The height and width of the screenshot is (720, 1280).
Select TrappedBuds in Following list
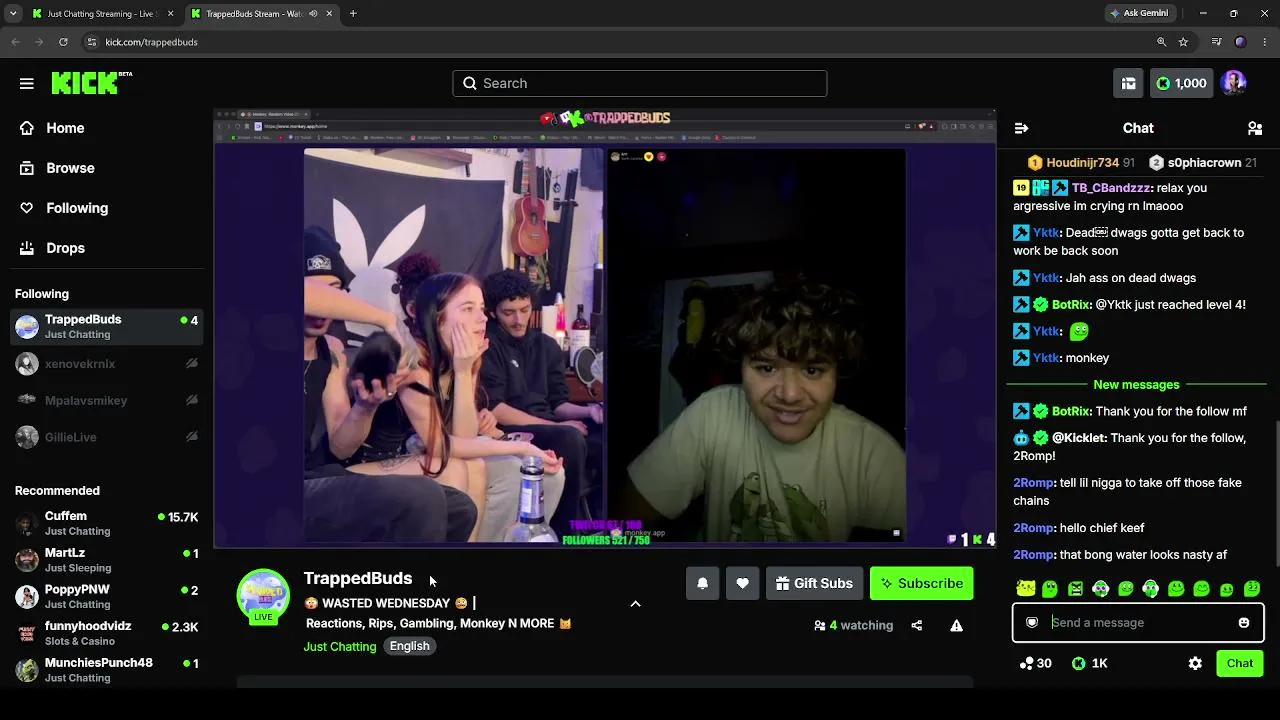tap(106, 327)
